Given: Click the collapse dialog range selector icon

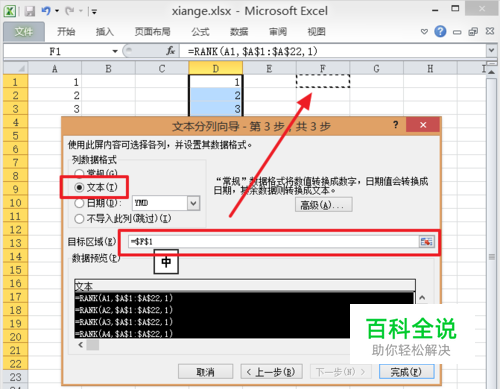Looking at the screenshot, I should click(x=426, y=242).
